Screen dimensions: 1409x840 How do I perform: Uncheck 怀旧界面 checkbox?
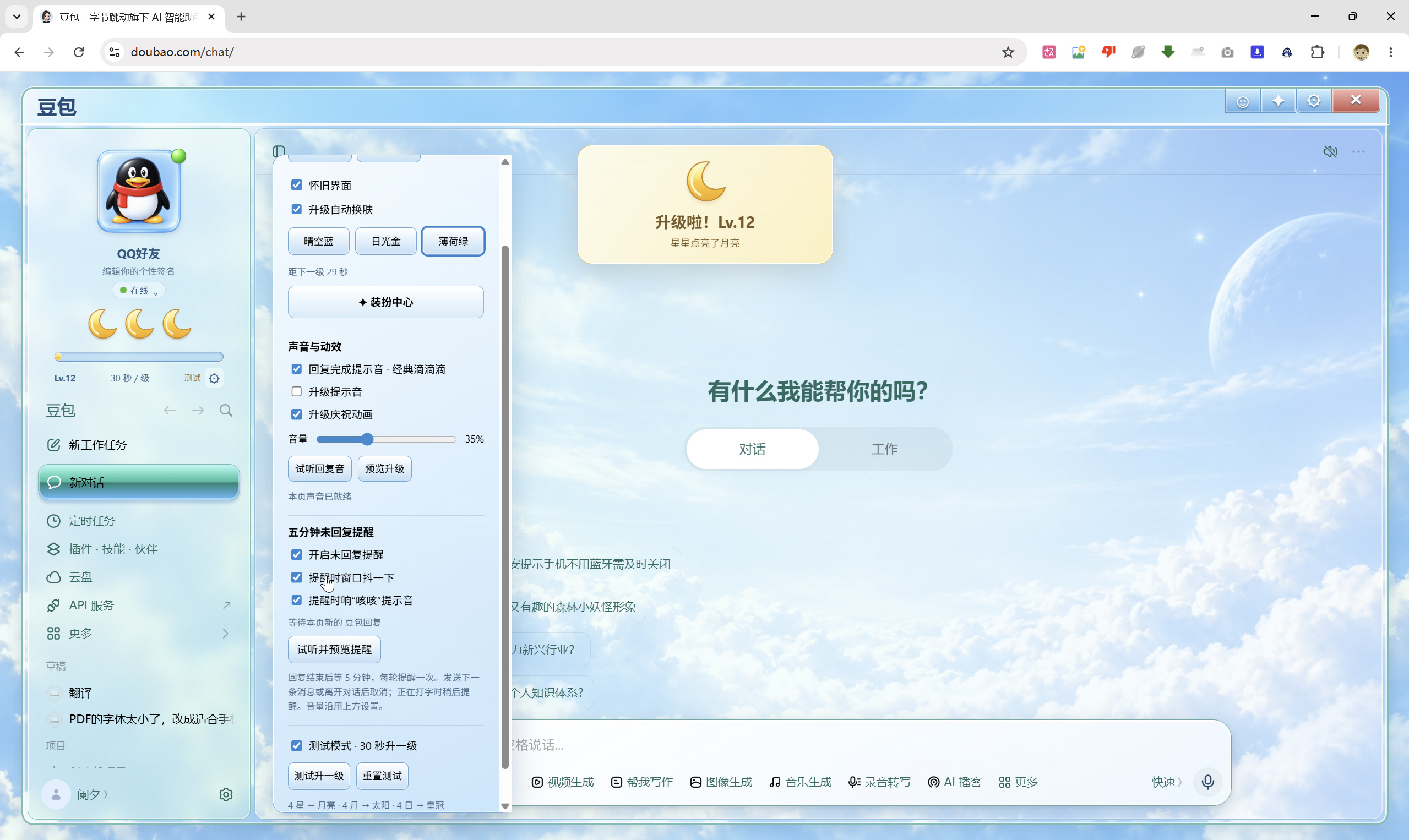point(297,185)
